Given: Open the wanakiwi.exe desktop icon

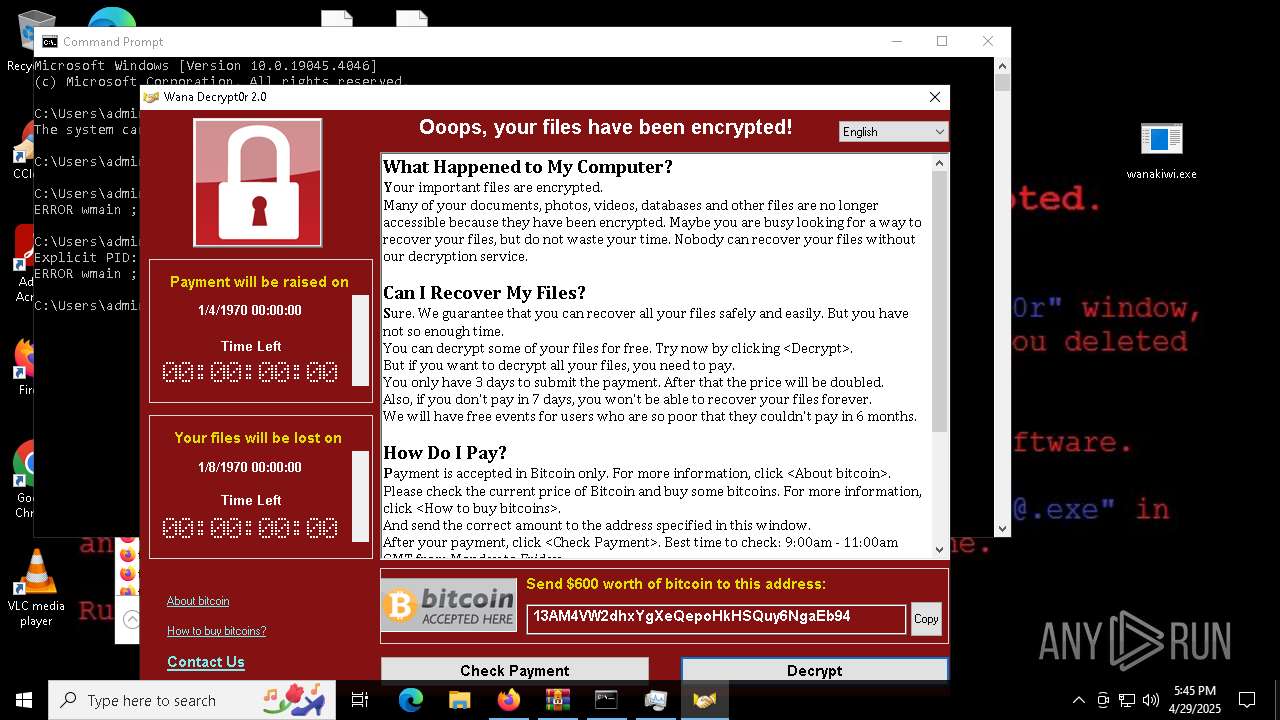Looking at the screenshot, I should tap(1161, 152).
